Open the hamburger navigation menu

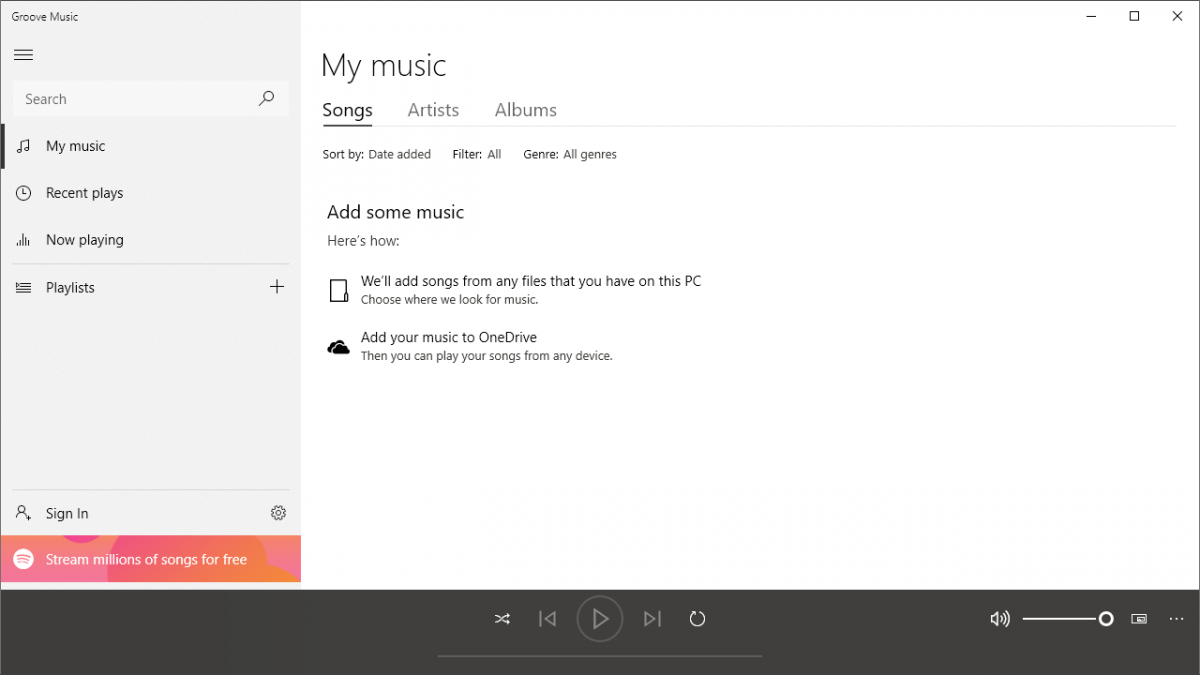pyautogui.click(x=23, y=55)
